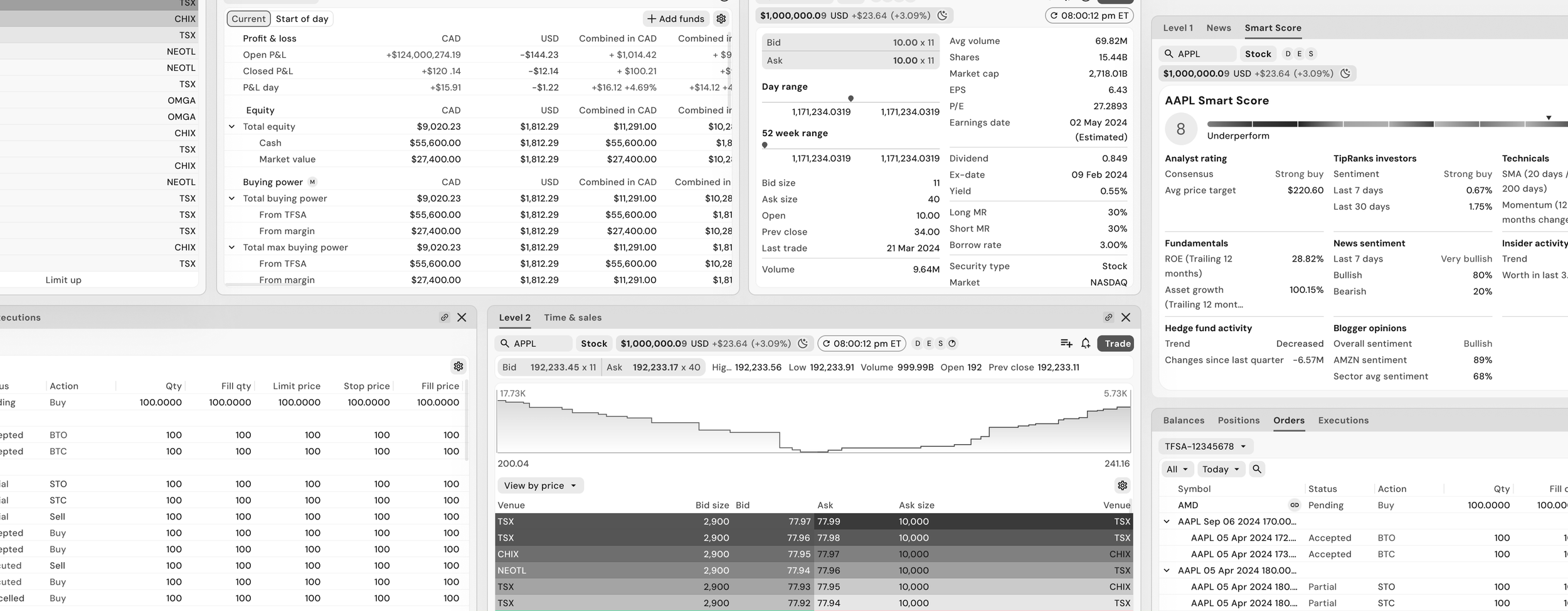Click the E badge in Smart Score panel
Image resolution: width=1568 pixels, height=611 pixels.
pyautogui.click(x=1300, y=54)
